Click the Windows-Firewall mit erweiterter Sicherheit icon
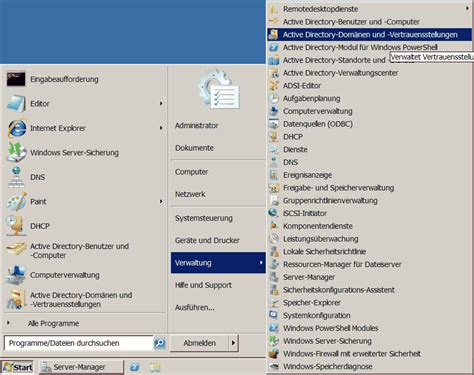The image size is (474, 375). [x=274, y=353]
